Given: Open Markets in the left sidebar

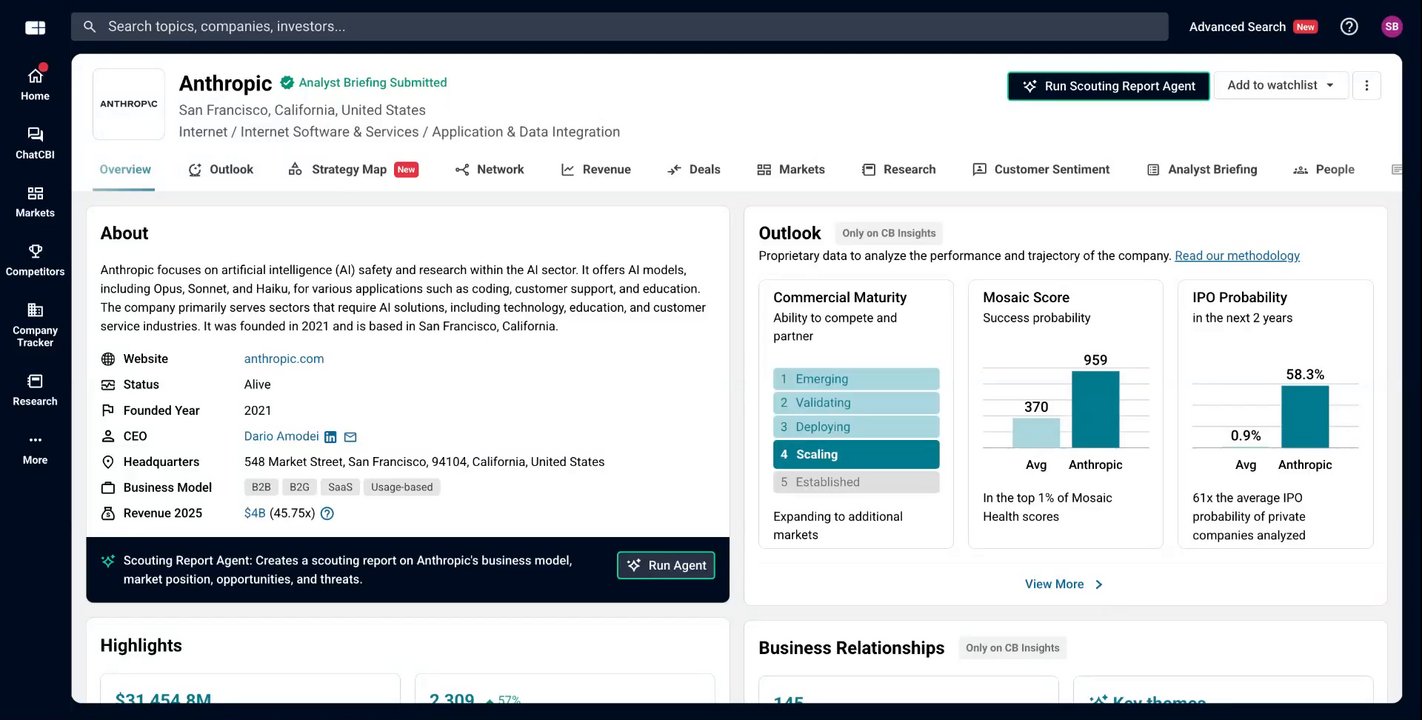Looking at the screenshot, I should click(x=35, y=201).
